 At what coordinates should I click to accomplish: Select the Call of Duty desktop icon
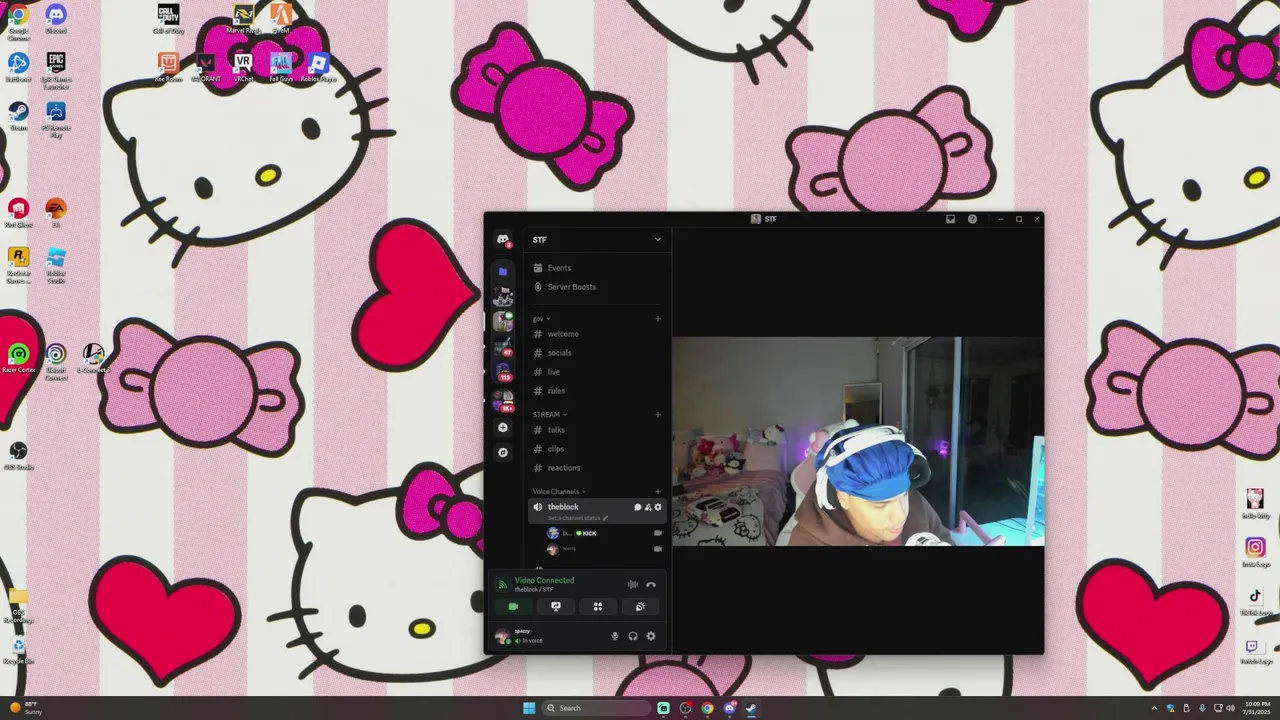point(168,20)
